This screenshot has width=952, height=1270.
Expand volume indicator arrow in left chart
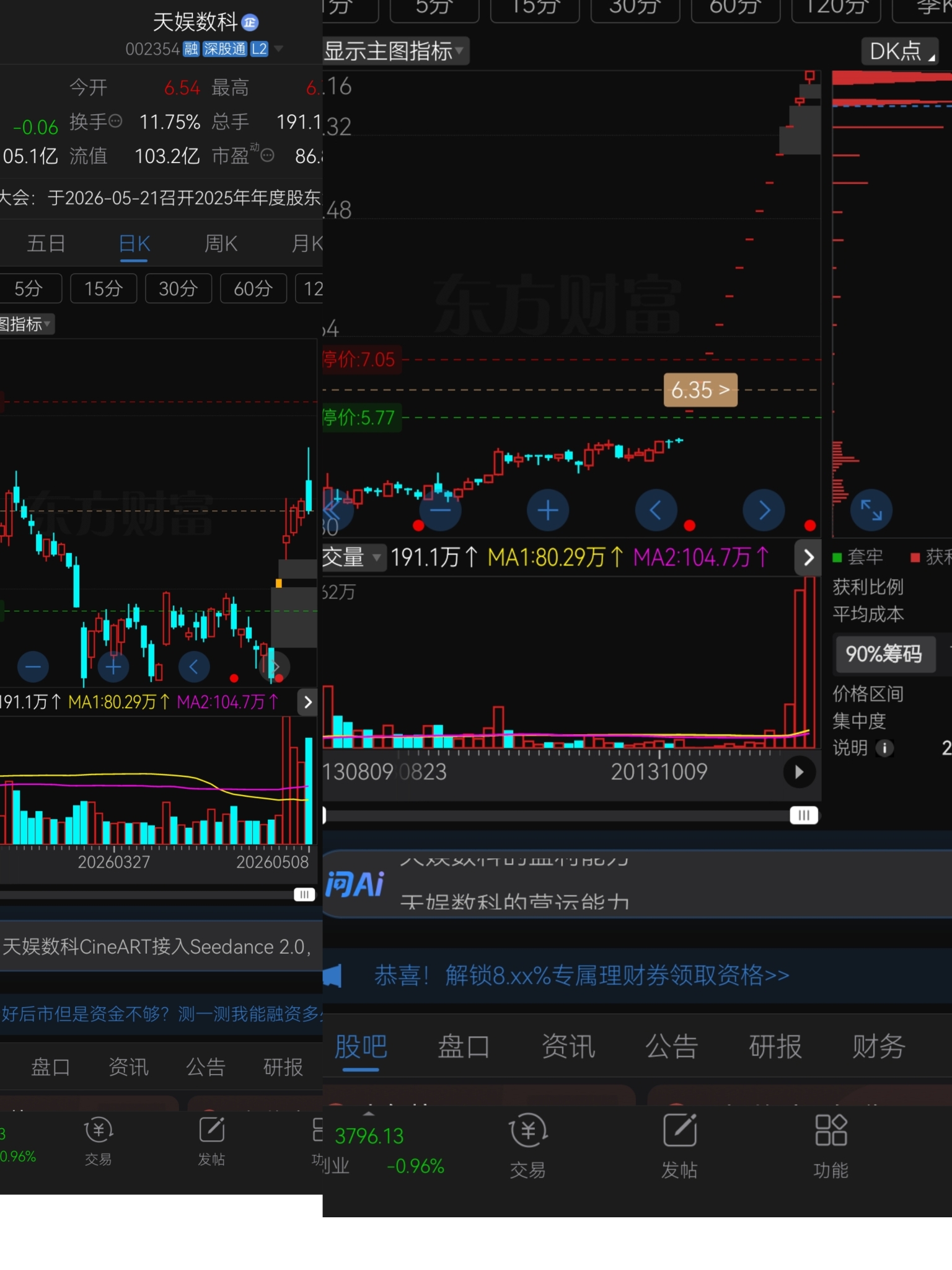[x=307, y=703]
